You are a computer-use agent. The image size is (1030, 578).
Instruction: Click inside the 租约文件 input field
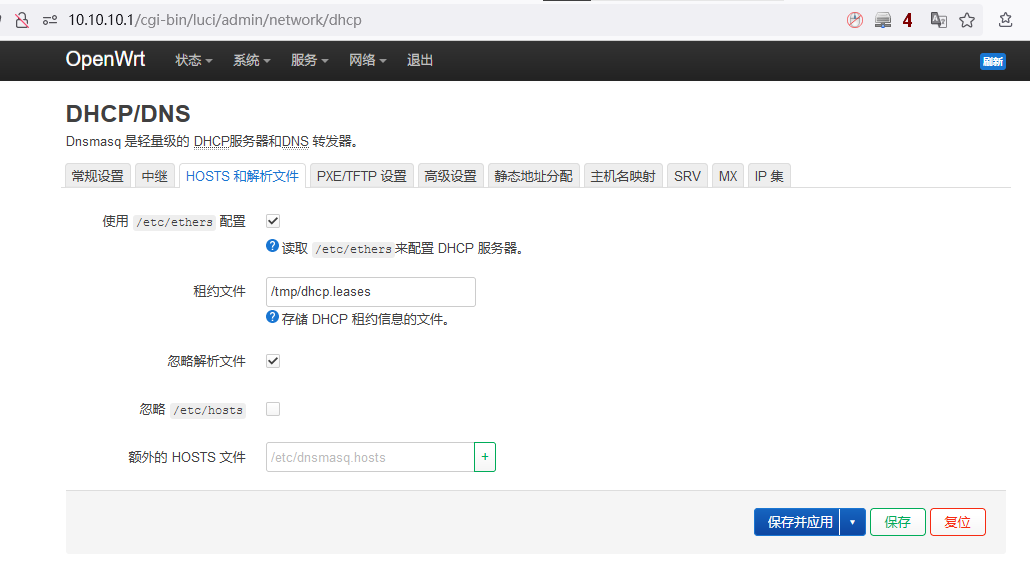coord(370,291)
